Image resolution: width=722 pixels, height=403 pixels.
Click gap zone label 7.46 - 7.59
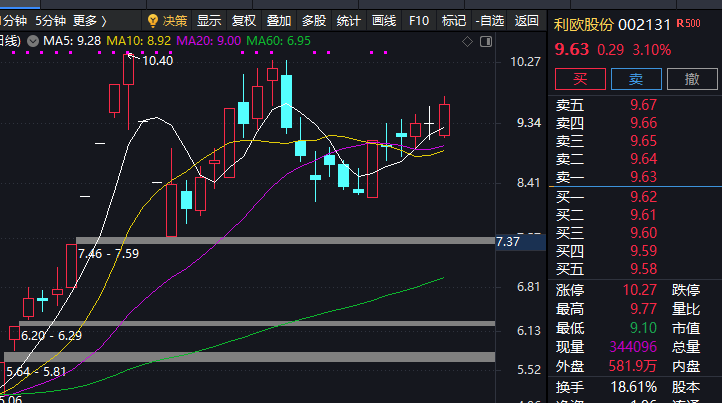[109, 254]
